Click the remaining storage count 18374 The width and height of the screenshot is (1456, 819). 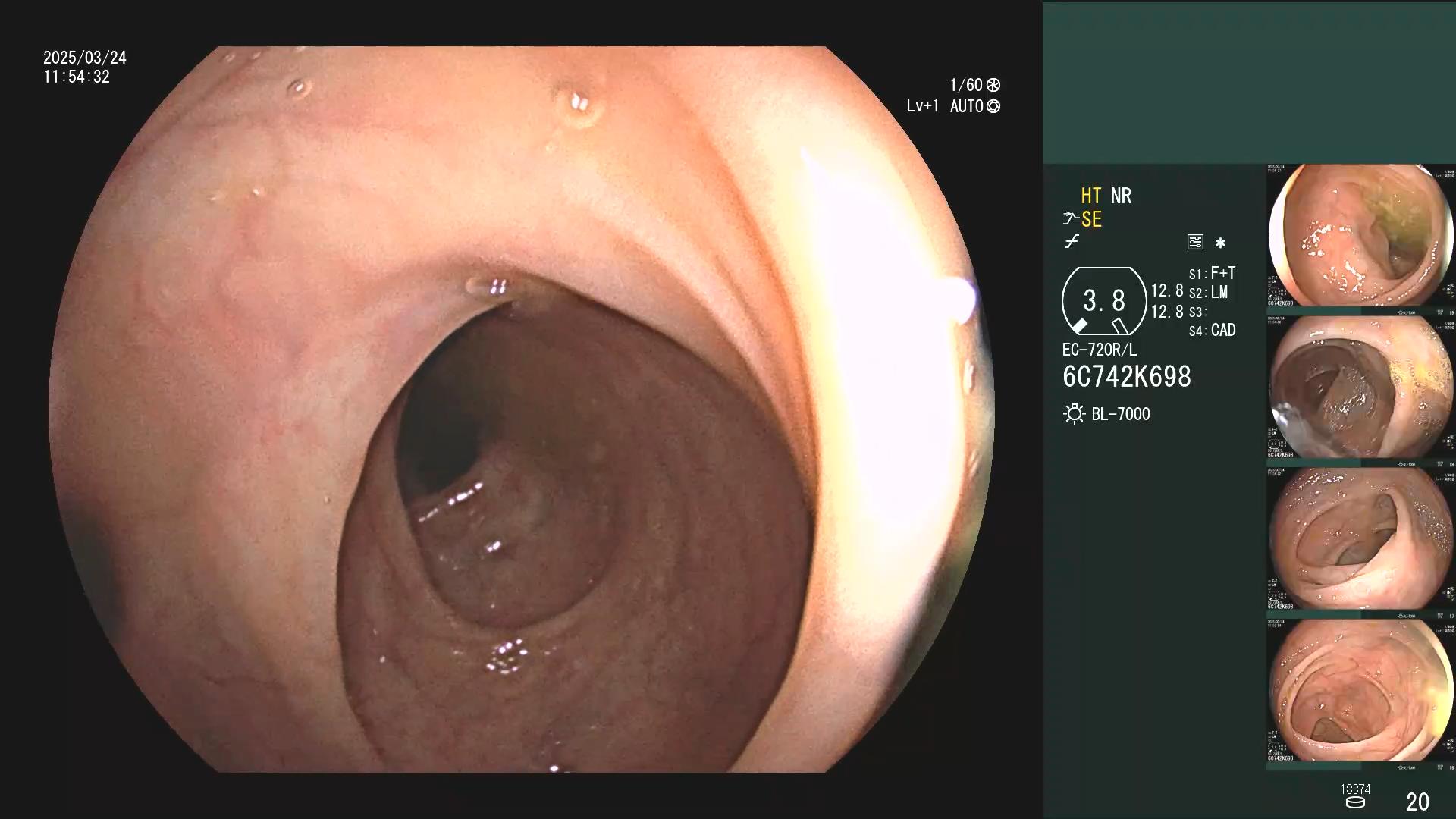pyautogui.click(x=1355, y=789)
